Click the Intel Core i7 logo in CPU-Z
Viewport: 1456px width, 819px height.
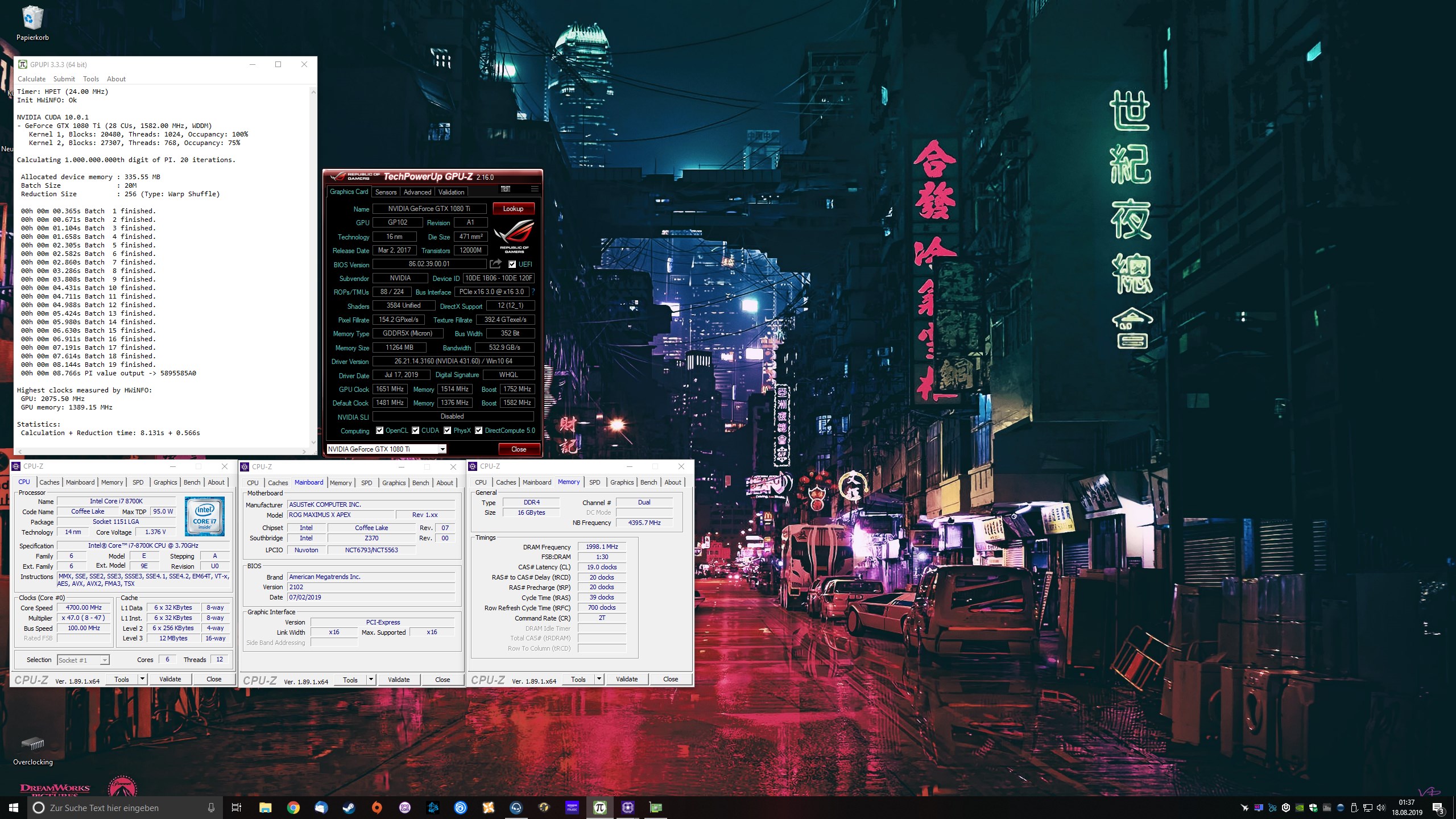(205, 516)
